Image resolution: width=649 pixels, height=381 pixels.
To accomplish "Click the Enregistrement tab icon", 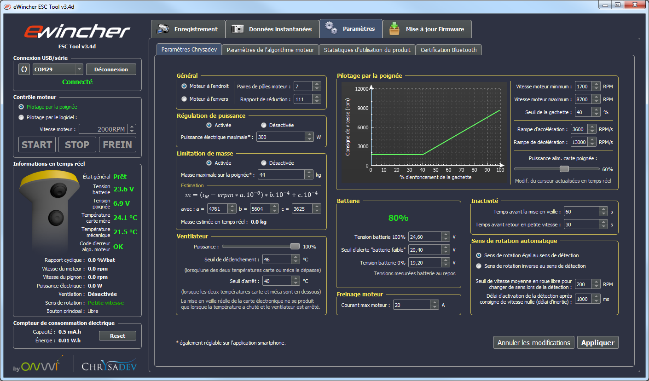I will coord(163,29).
